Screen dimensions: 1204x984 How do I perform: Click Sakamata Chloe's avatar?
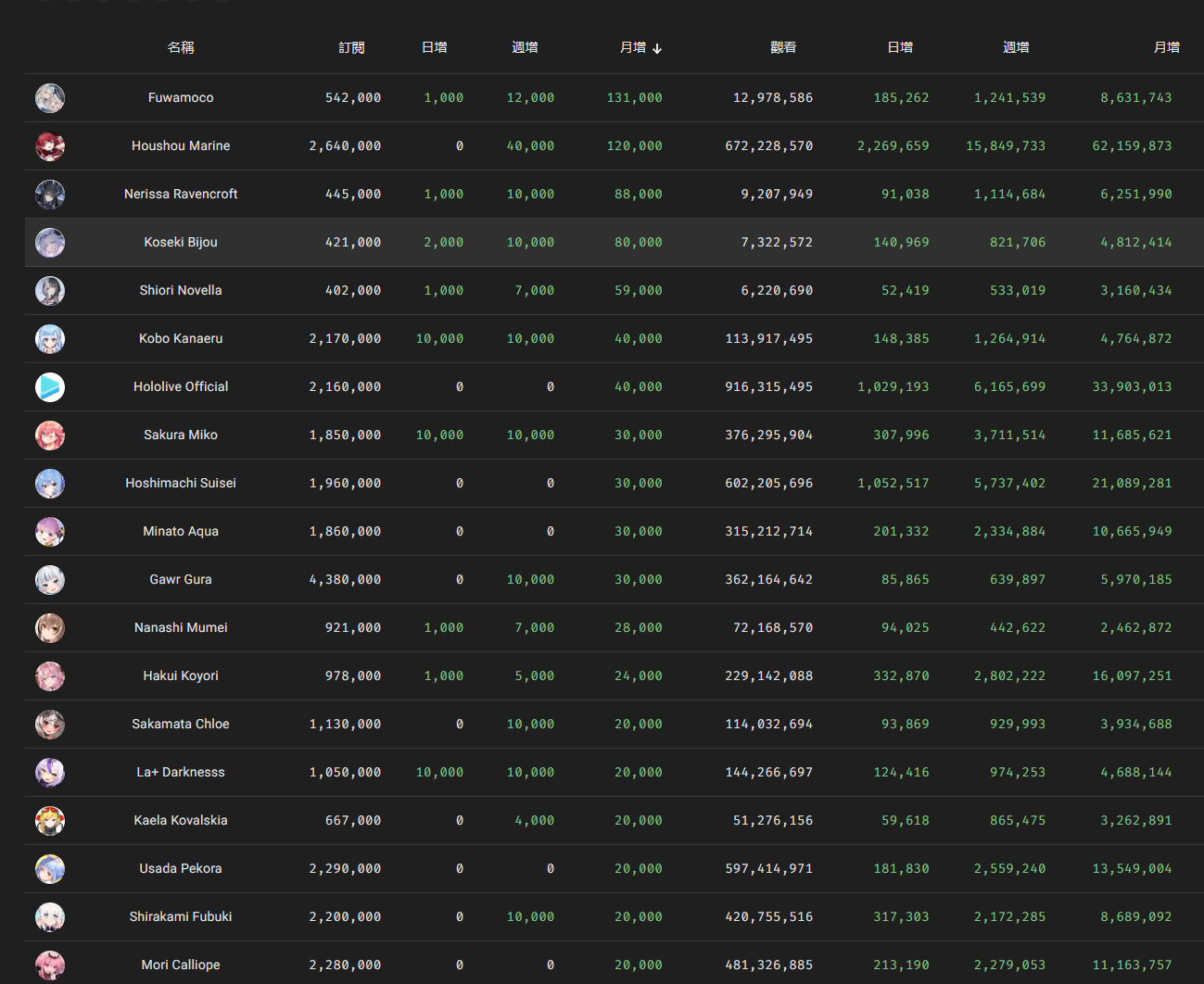click(x=50, y=725)
